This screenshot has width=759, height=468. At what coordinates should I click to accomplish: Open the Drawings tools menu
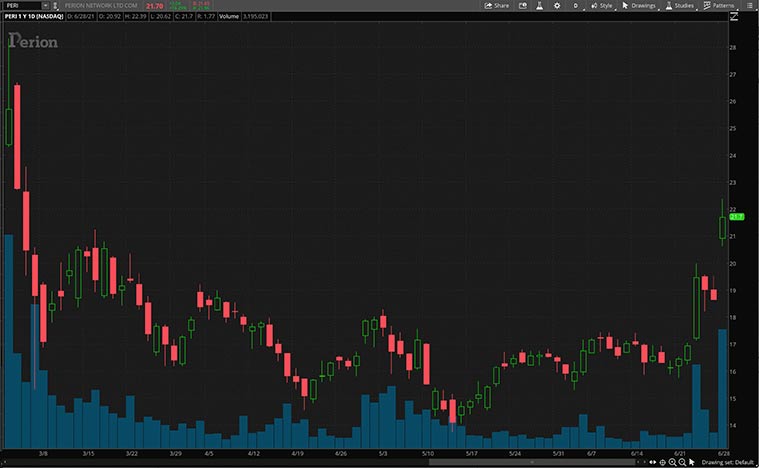coord(638,5)
